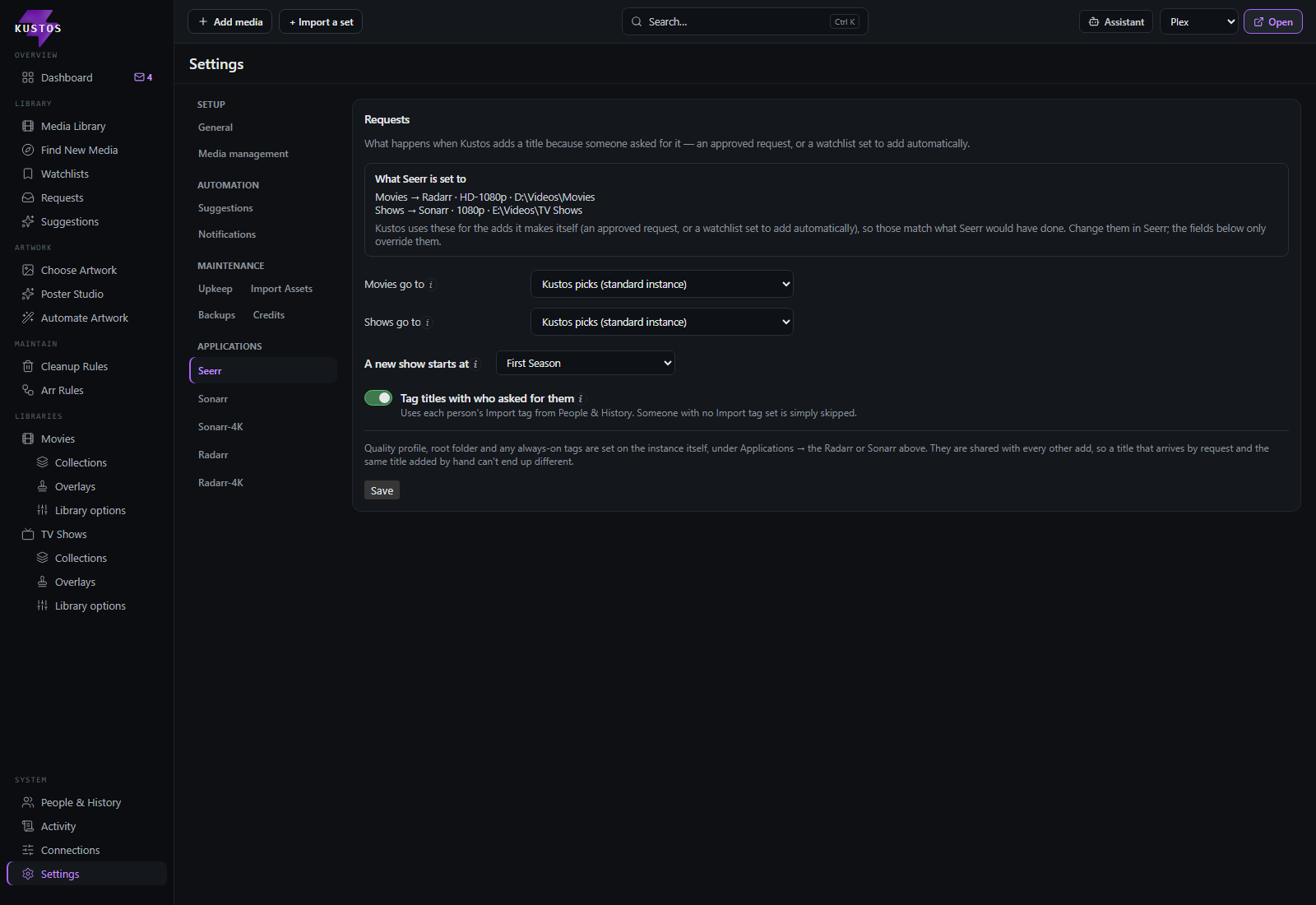Click the People & History users icon
The image size is (1316, 905).
tap(28, 802)
